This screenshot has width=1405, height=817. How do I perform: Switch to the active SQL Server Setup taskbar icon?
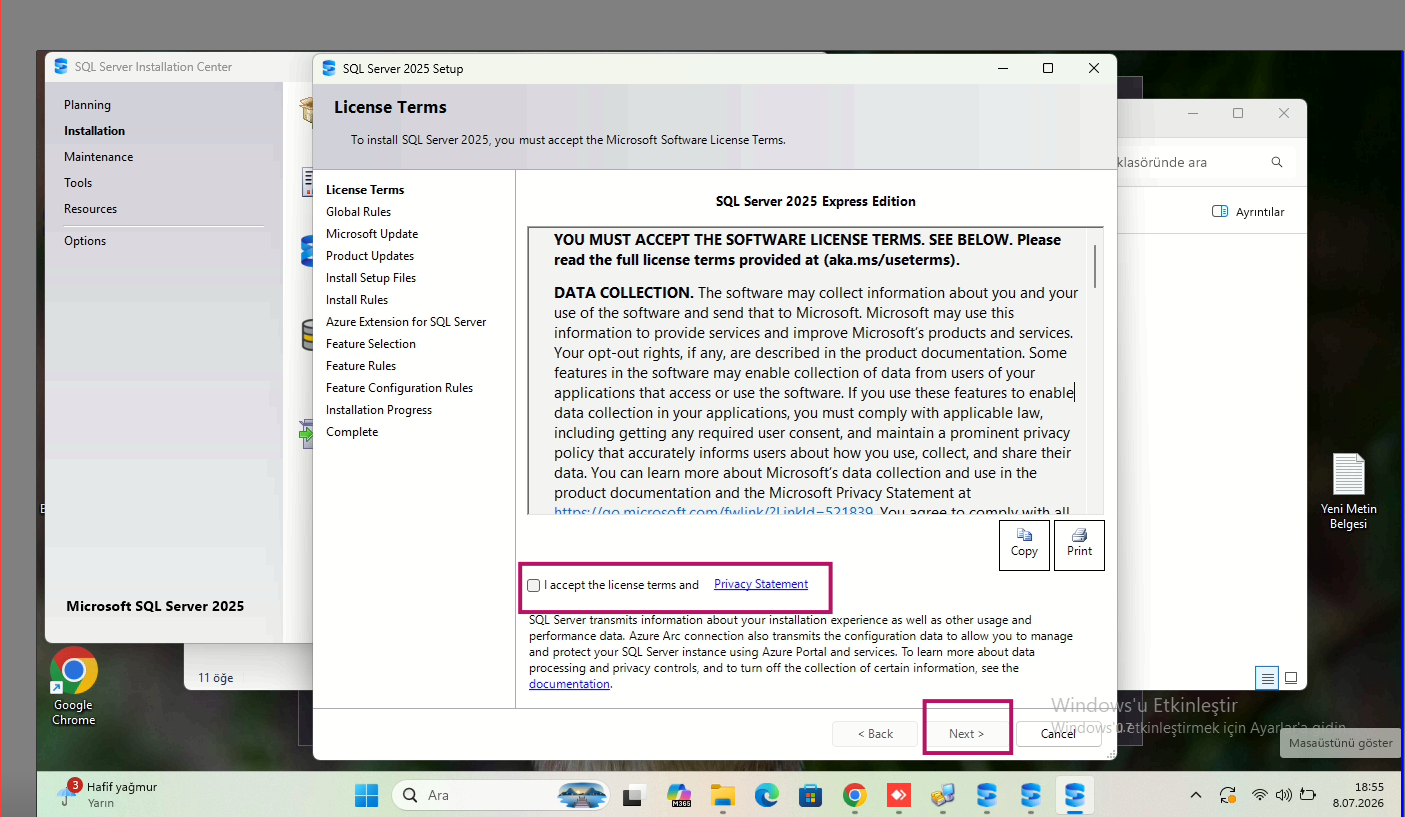click(x=1075, y=796)
